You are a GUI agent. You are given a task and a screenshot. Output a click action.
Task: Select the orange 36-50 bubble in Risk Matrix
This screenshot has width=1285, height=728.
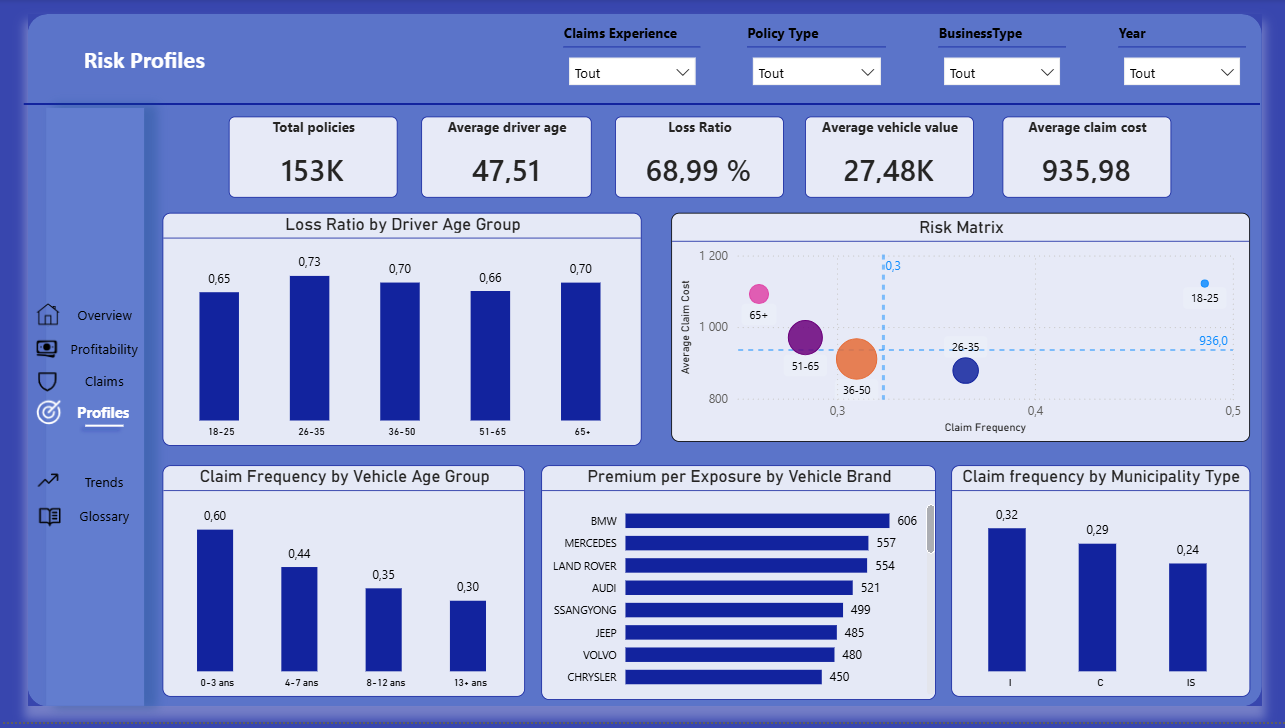pyautogui.click(x=856, y=360)
